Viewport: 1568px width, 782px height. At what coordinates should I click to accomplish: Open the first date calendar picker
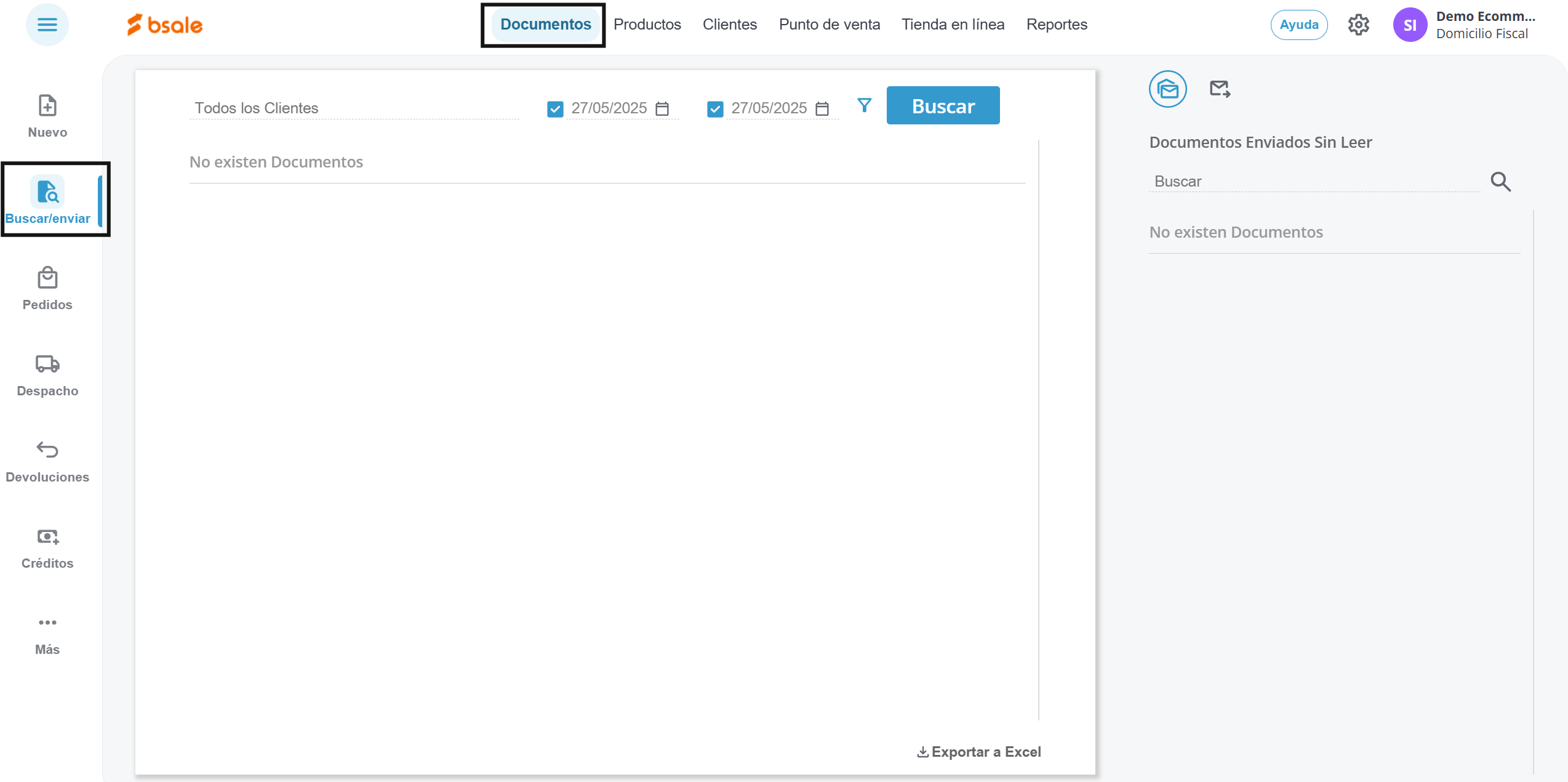[x=662, y=109]
